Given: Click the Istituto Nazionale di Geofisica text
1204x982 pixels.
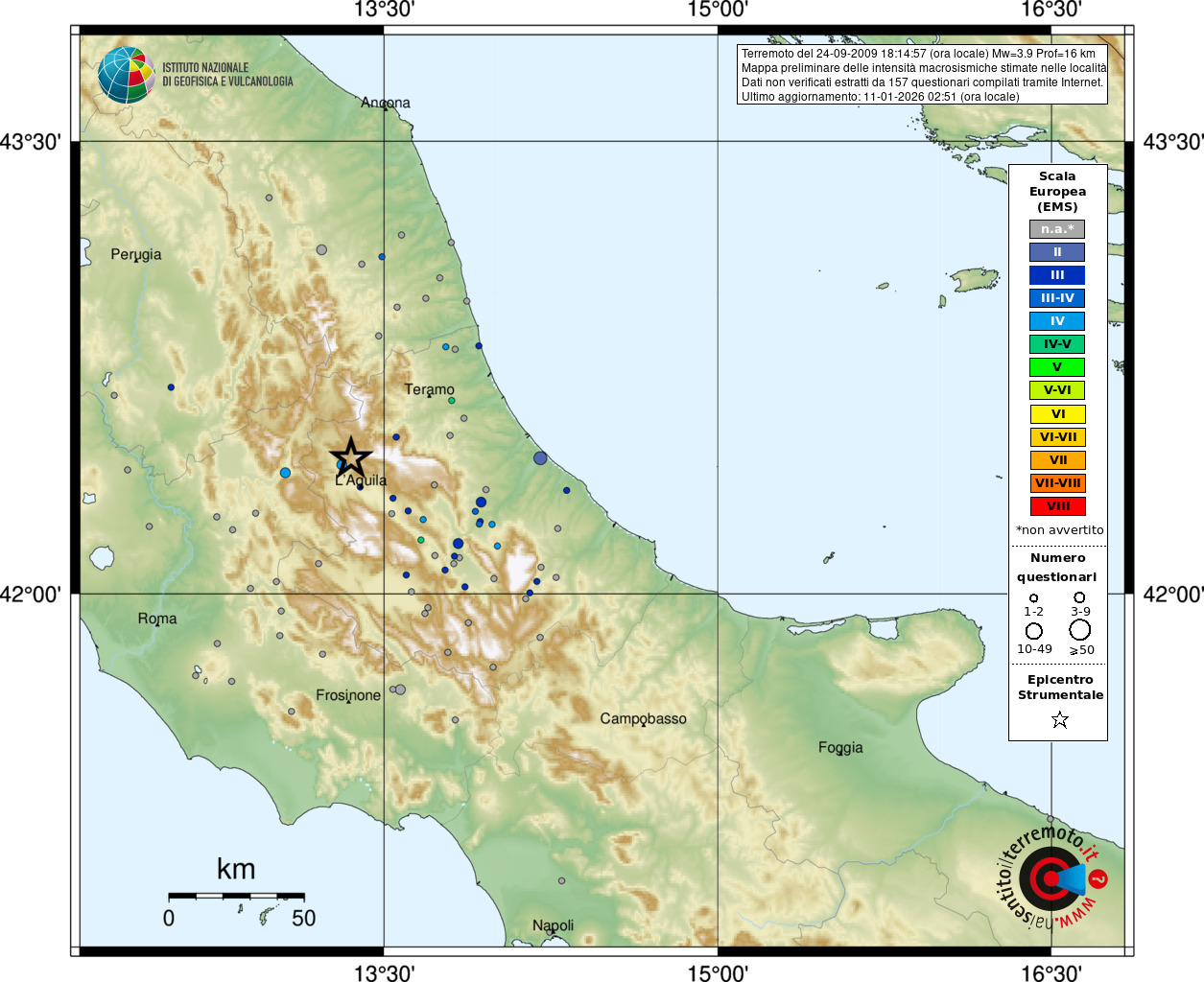Looking at the screenshot, I should [227, 75].
